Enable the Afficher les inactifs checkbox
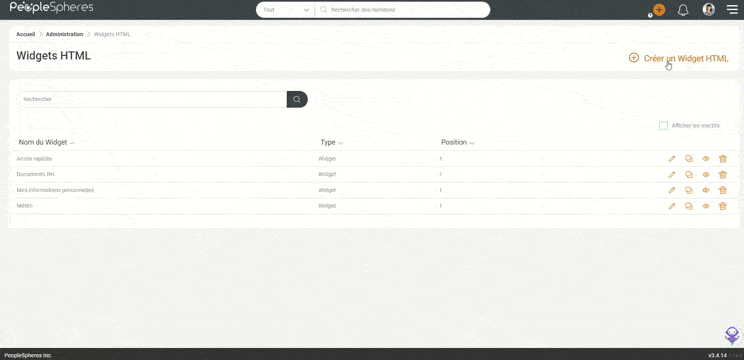 click(x=663, y=126)
